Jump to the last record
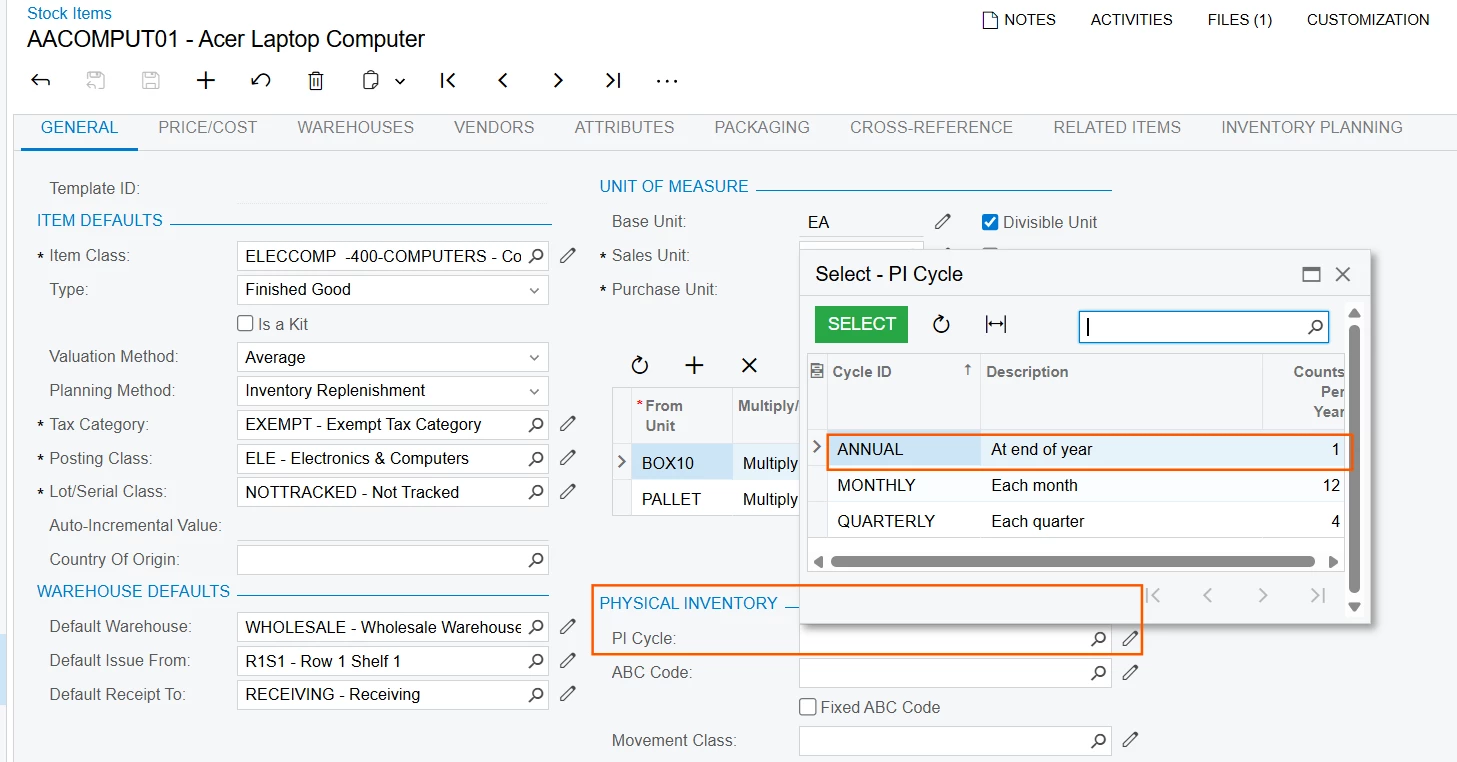 tap(613, 81)
